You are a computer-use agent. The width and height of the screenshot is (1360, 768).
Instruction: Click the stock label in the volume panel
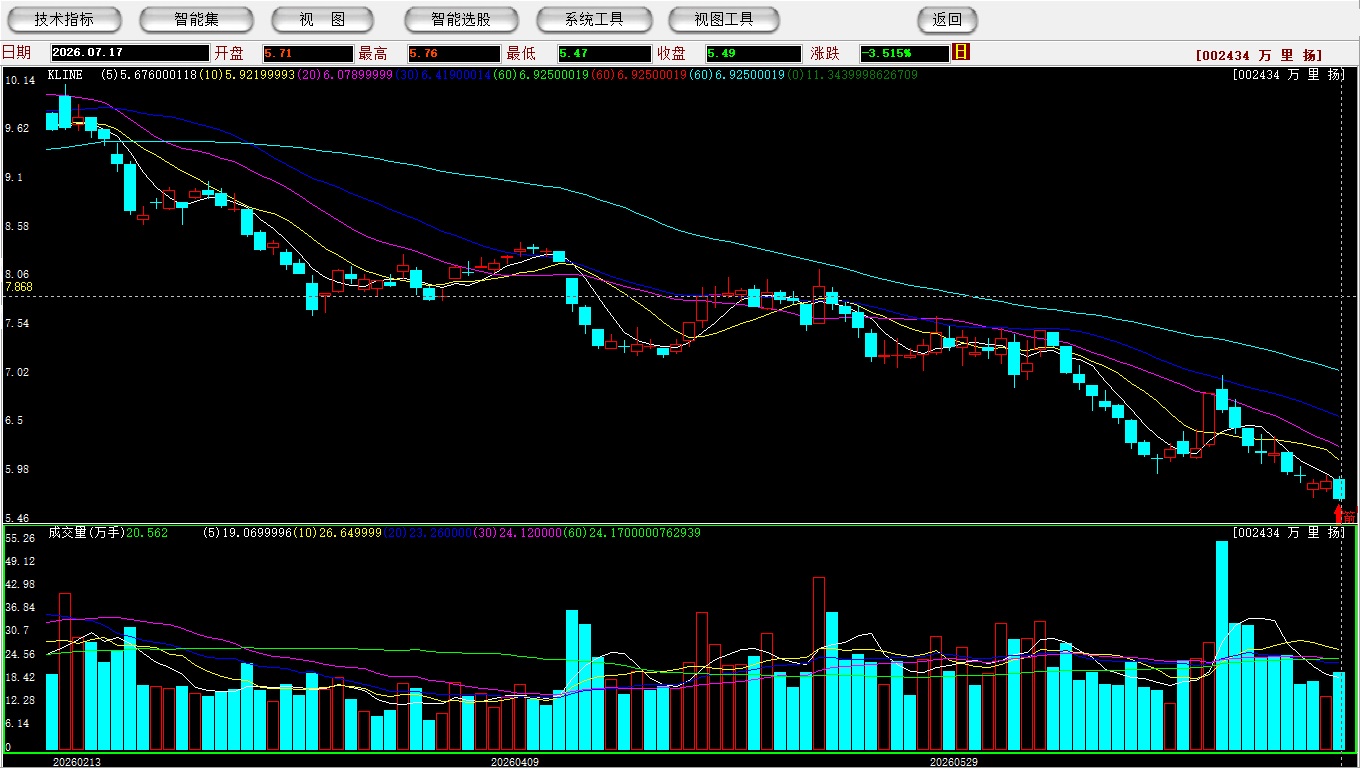[1288, 533]
